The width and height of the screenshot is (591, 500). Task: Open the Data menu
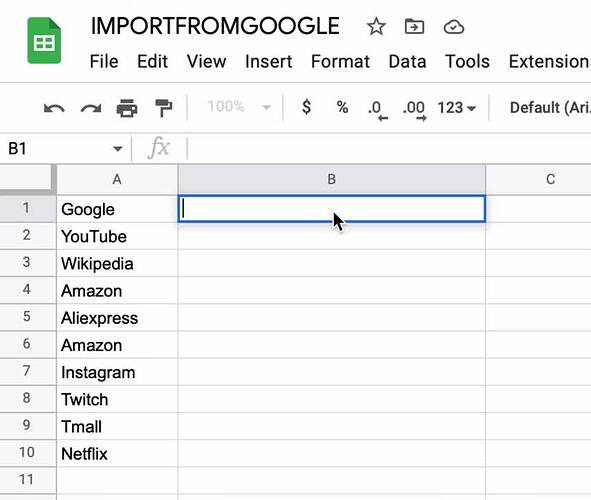click(407, 61)
